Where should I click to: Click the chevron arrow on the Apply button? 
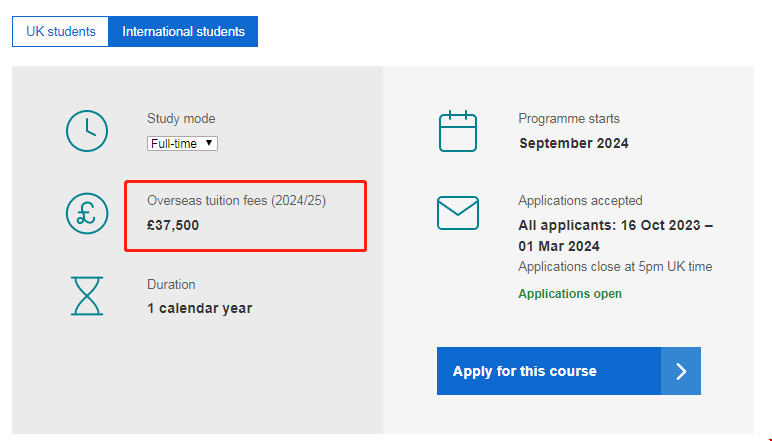[x=681, y=372]
